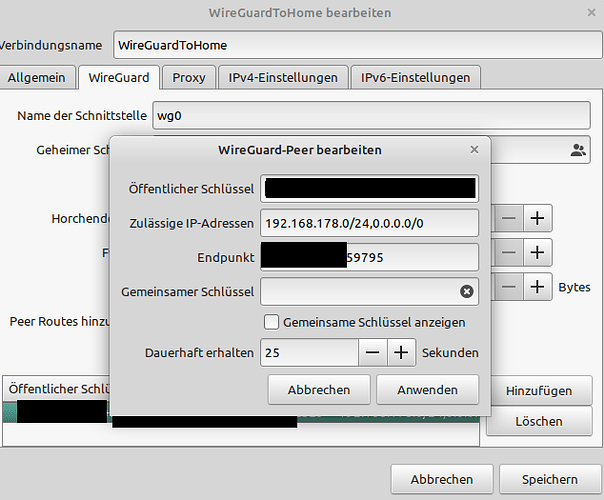The height and width of the screenshot is (500, 604).
Task: Close the WireGuard-Peer bearbeiten dialog
Action: point(474,149)
